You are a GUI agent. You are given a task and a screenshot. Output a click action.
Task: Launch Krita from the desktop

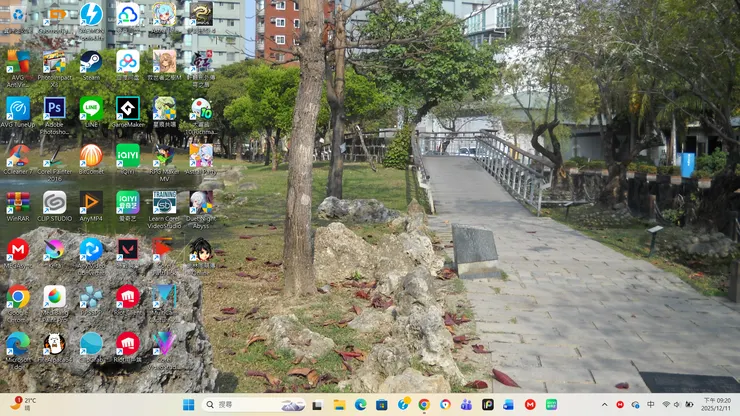click(x=54, y=250)
